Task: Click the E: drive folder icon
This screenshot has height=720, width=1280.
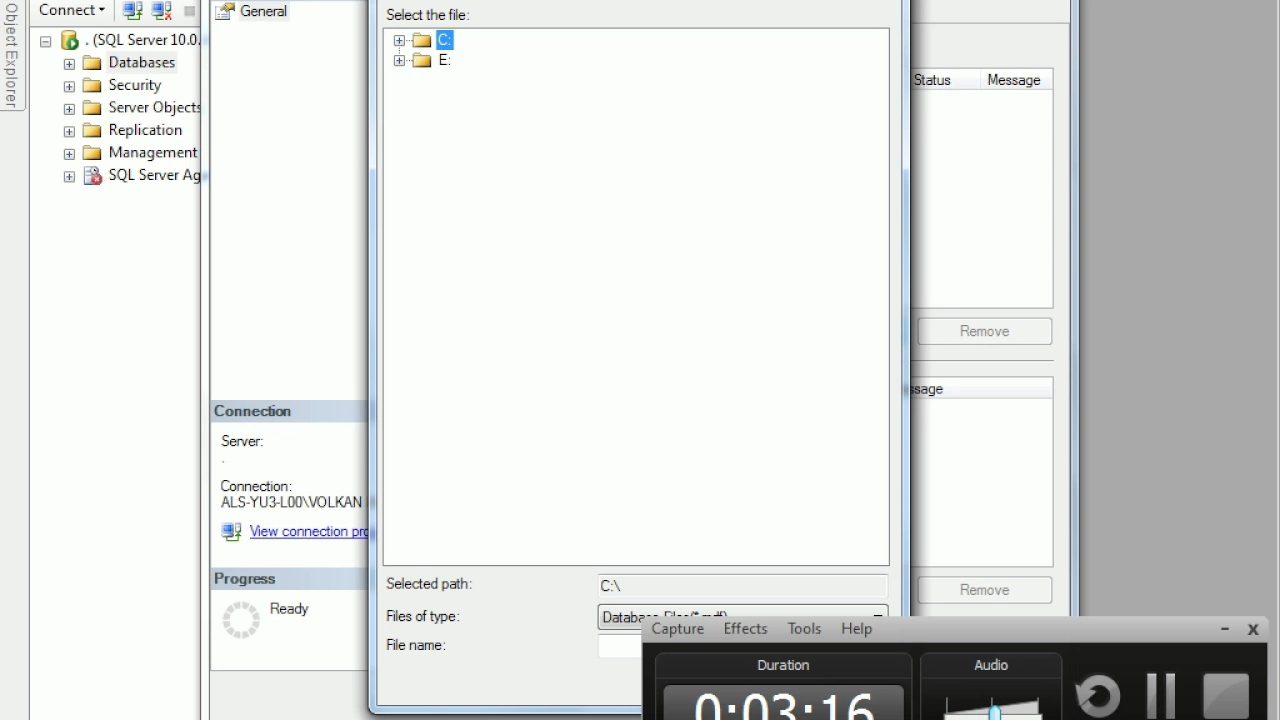Action: point(422,60)
